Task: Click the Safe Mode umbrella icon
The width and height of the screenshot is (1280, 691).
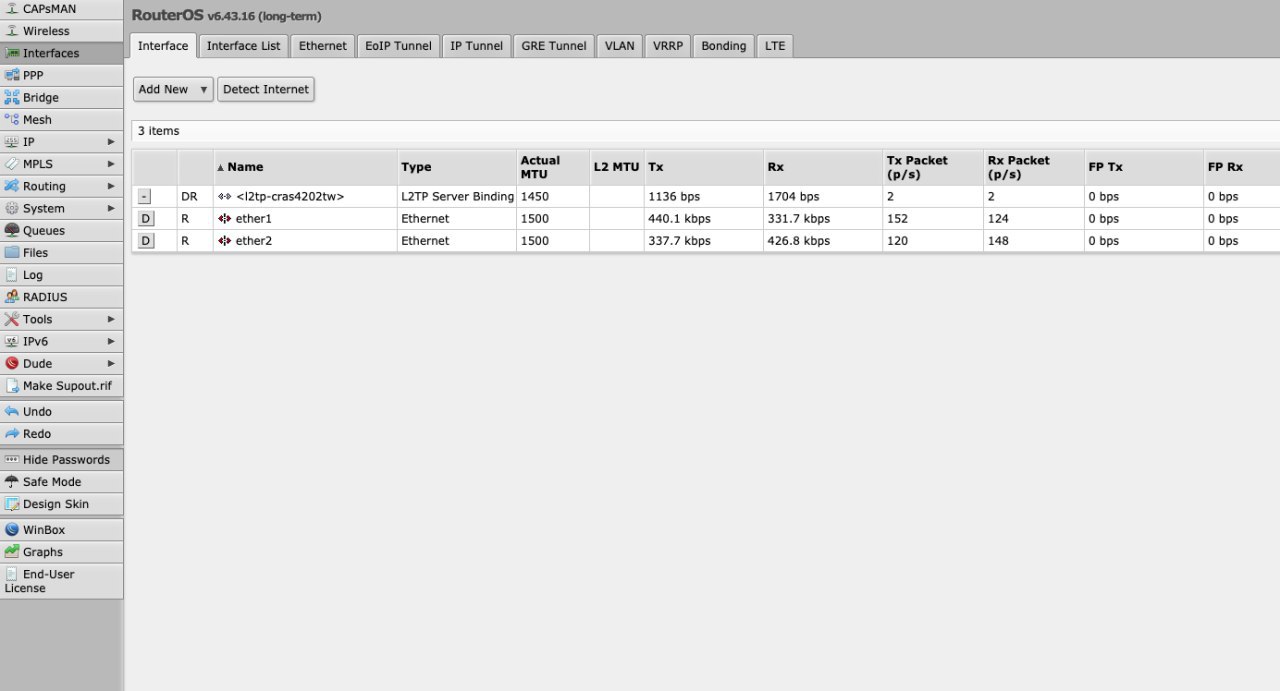Action: (x=12, y=481)
